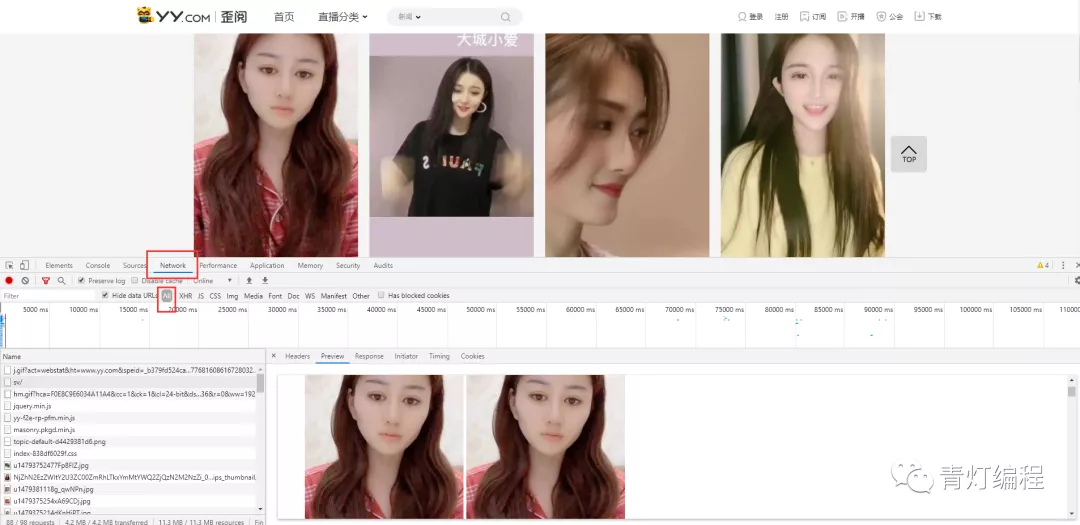Open the DevTools three-dot menu
The image size is (1080, 525).
(1063, 265)
